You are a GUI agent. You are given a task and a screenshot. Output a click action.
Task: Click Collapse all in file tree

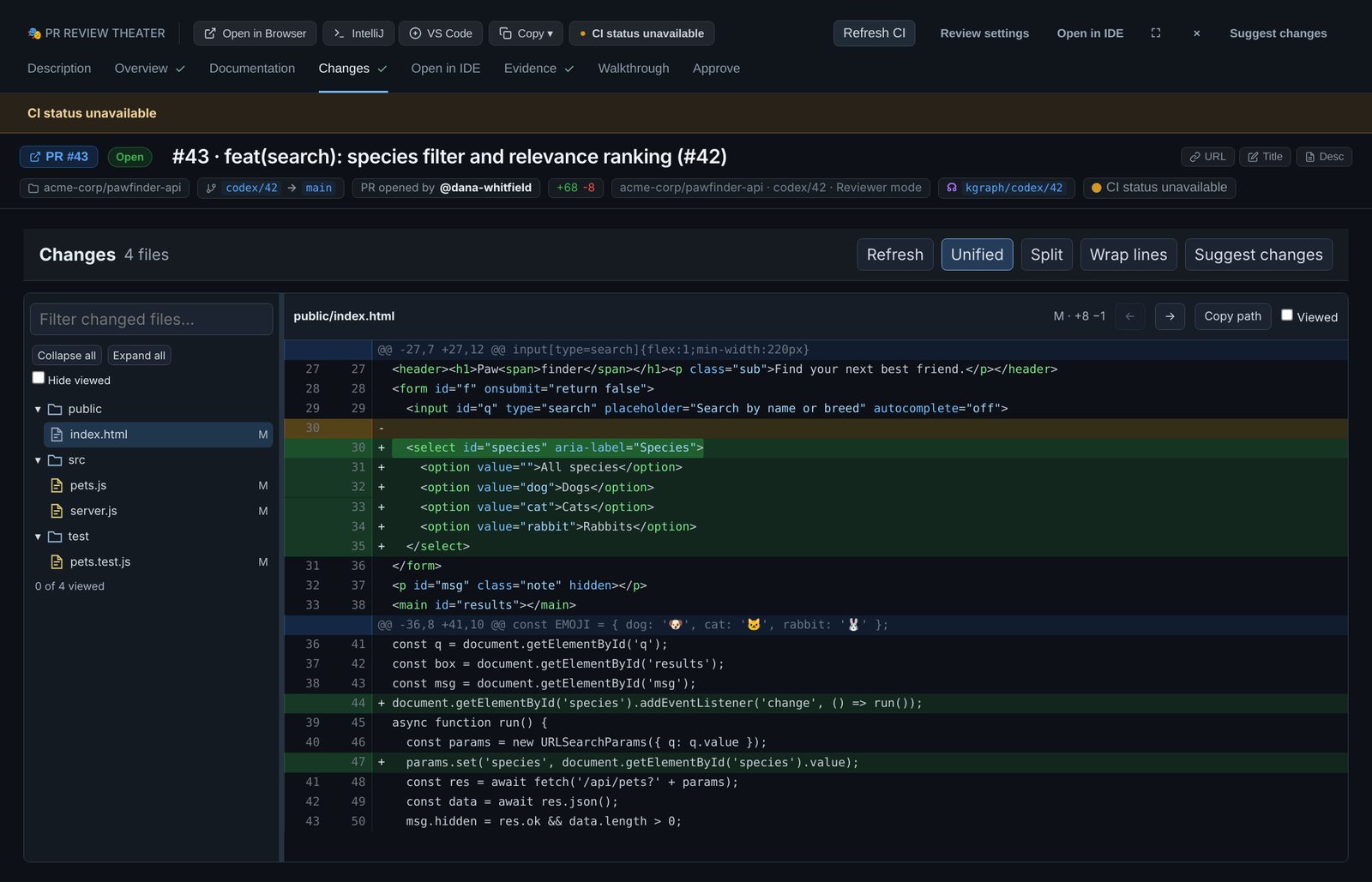(67, 356)
